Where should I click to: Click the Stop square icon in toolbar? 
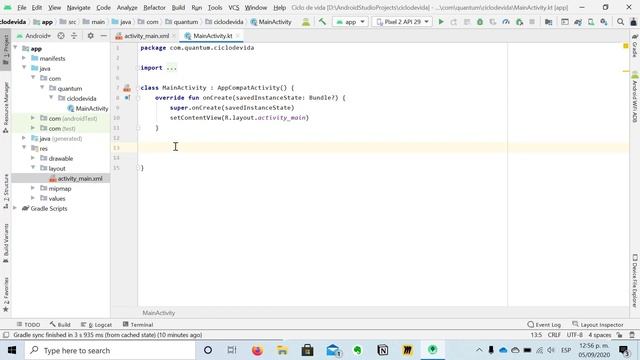pyautogui.click(x=532, y=22)
